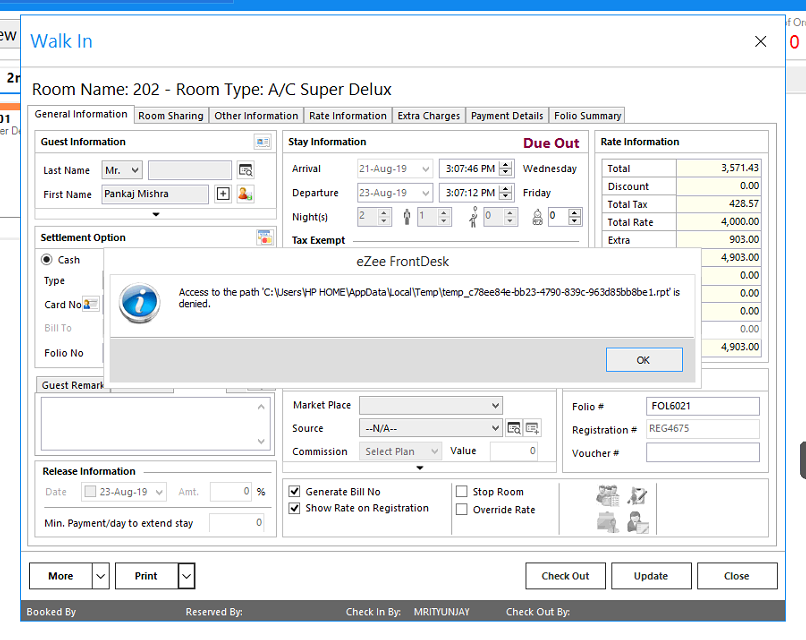Click the Close button
Image resolution: width=806 pixels, height=640 pixels.
point(737,576)
